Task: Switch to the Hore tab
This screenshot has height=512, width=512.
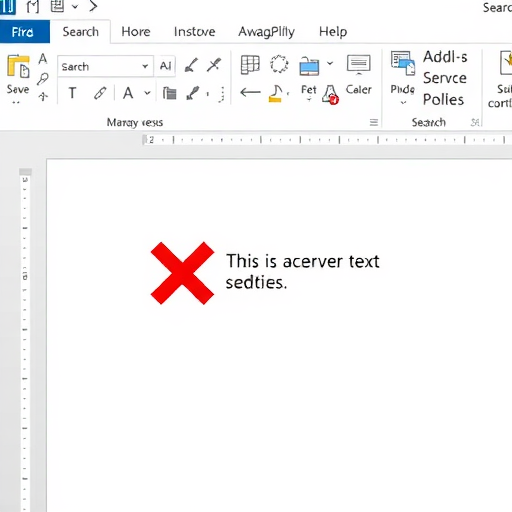Action: (136, 32)
